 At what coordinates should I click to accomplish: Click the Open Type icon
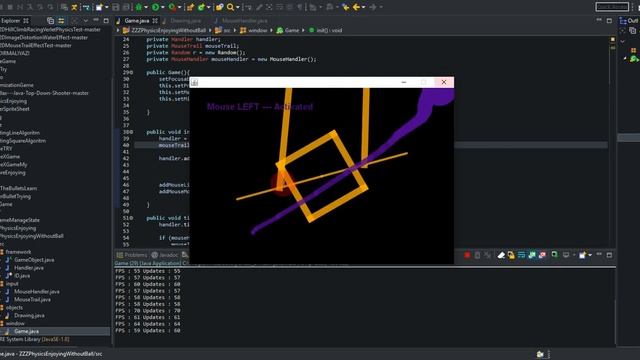[x=219, y=7]
